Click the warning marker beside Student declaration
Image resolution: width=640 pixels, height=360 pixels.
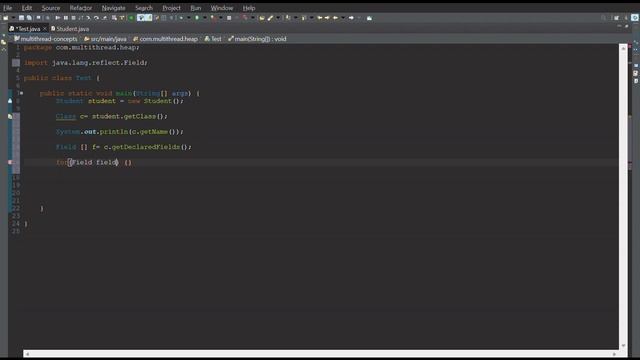(10, 101)
